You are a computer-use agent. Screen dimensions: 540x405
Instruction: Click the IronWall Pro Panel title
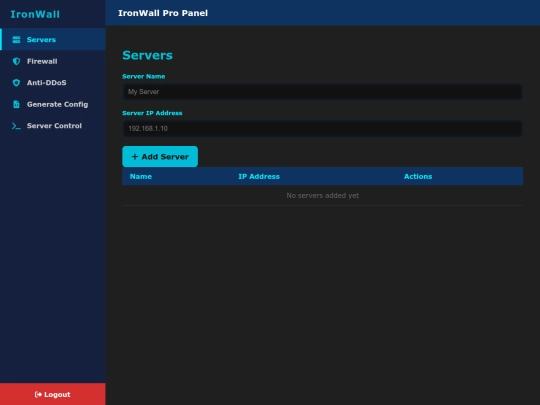163,13
